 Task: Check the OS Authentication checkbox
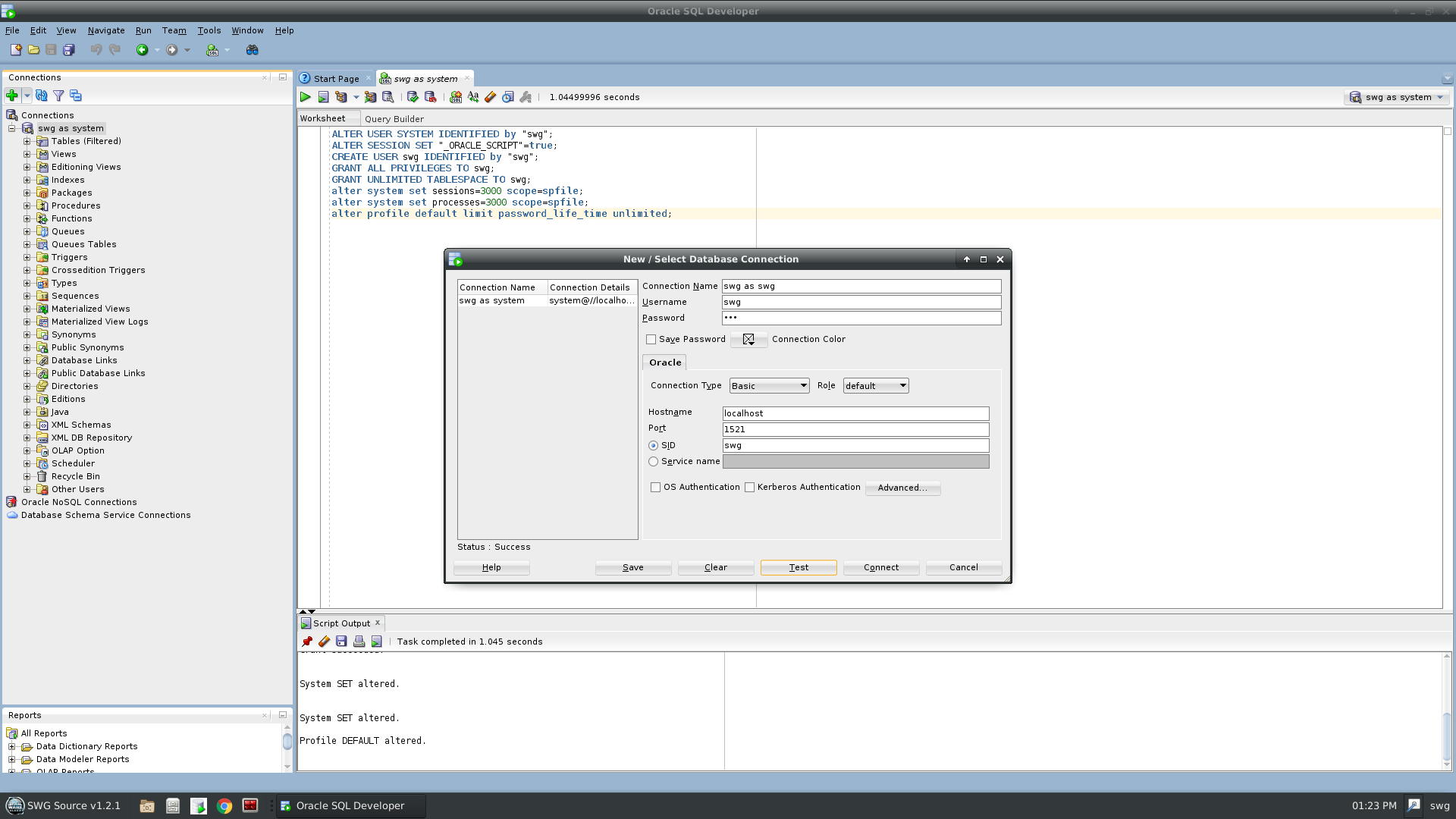click(x=655, y=488)
